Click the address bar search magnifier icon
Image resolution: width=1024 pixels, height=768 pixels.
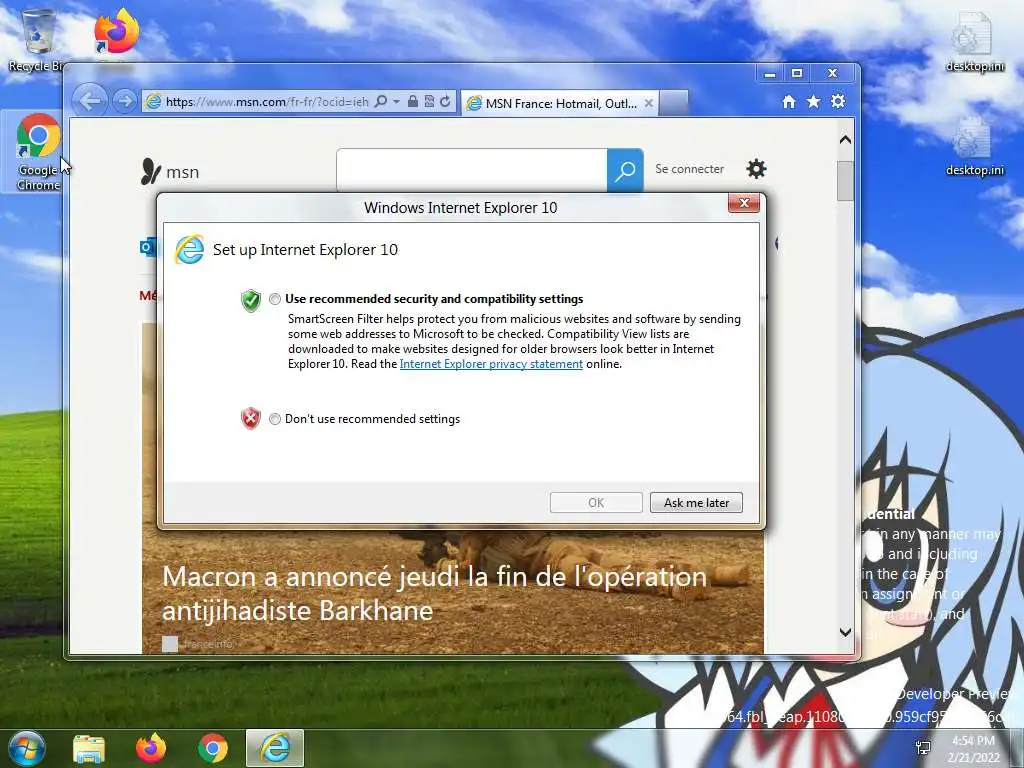point(381,101)
